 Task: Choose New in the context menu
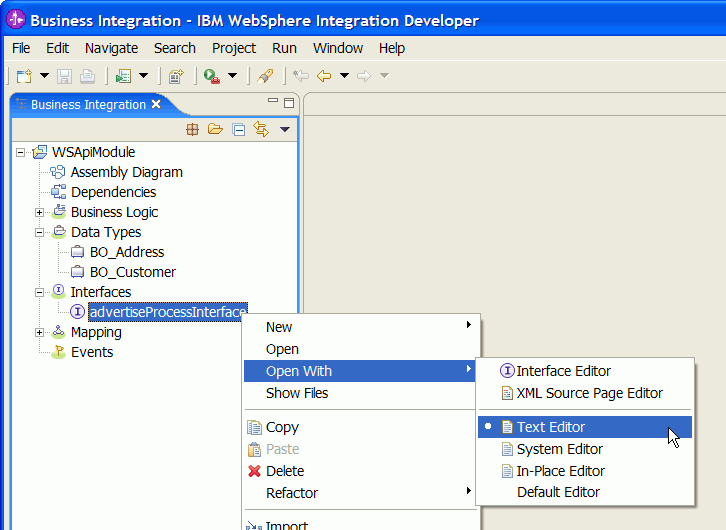360,327
